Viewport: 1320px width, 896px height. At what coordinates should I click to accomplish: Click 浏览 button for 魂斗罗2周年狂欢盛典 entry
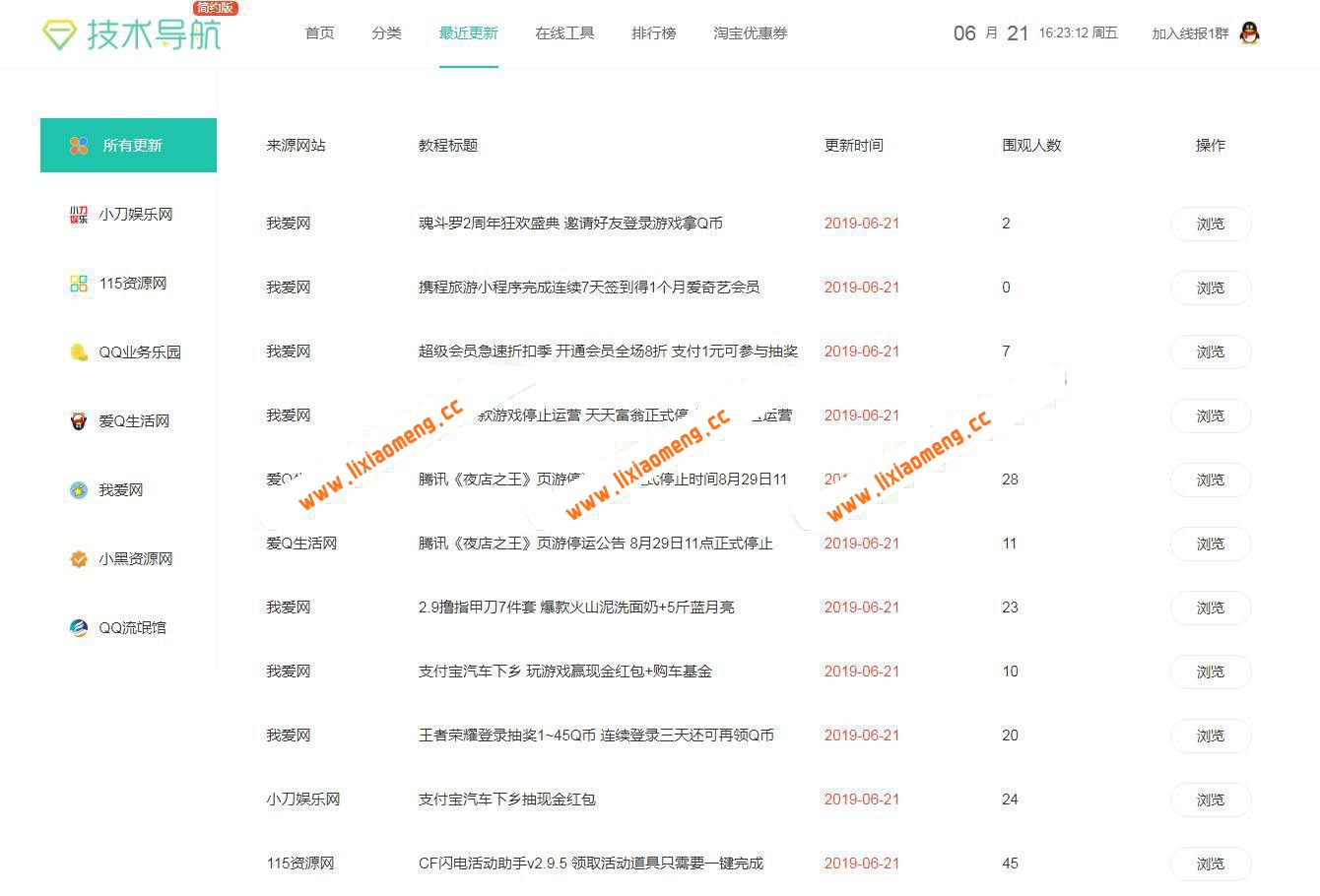[x=1210, y=224]
